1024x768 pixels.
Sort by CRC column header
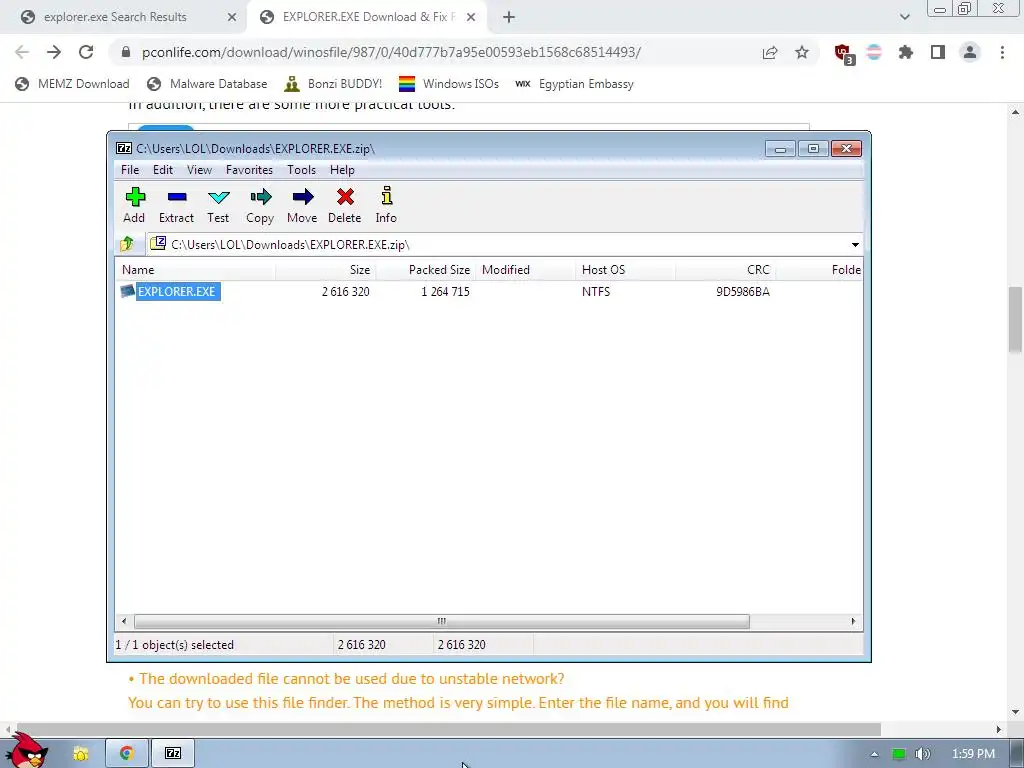(726, 270)
